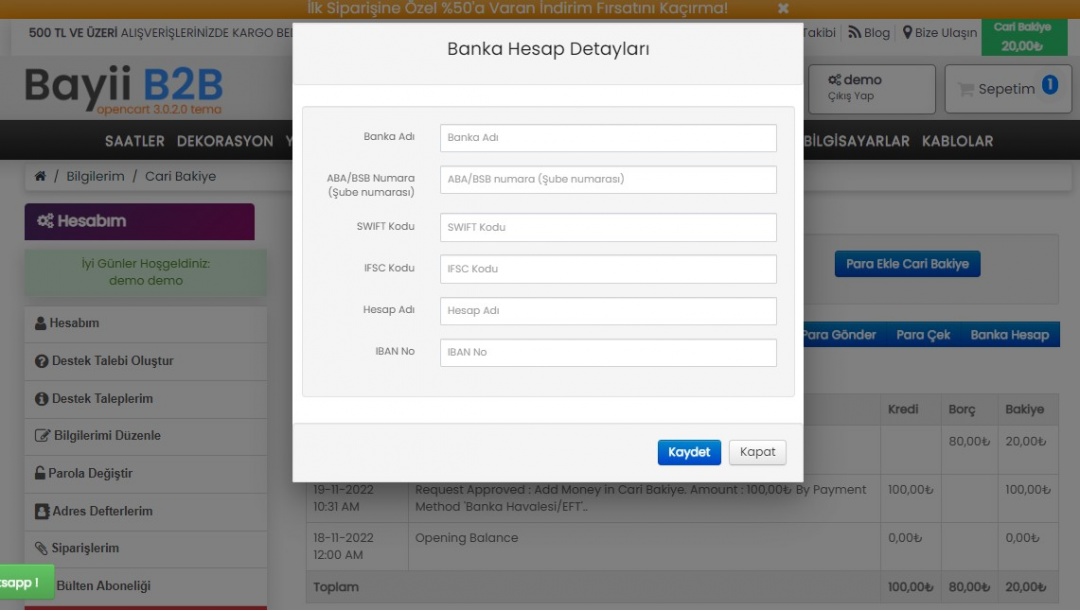Open the KABLOLAR menu category
Screen dimensions: 1080x611
[957, 141]
